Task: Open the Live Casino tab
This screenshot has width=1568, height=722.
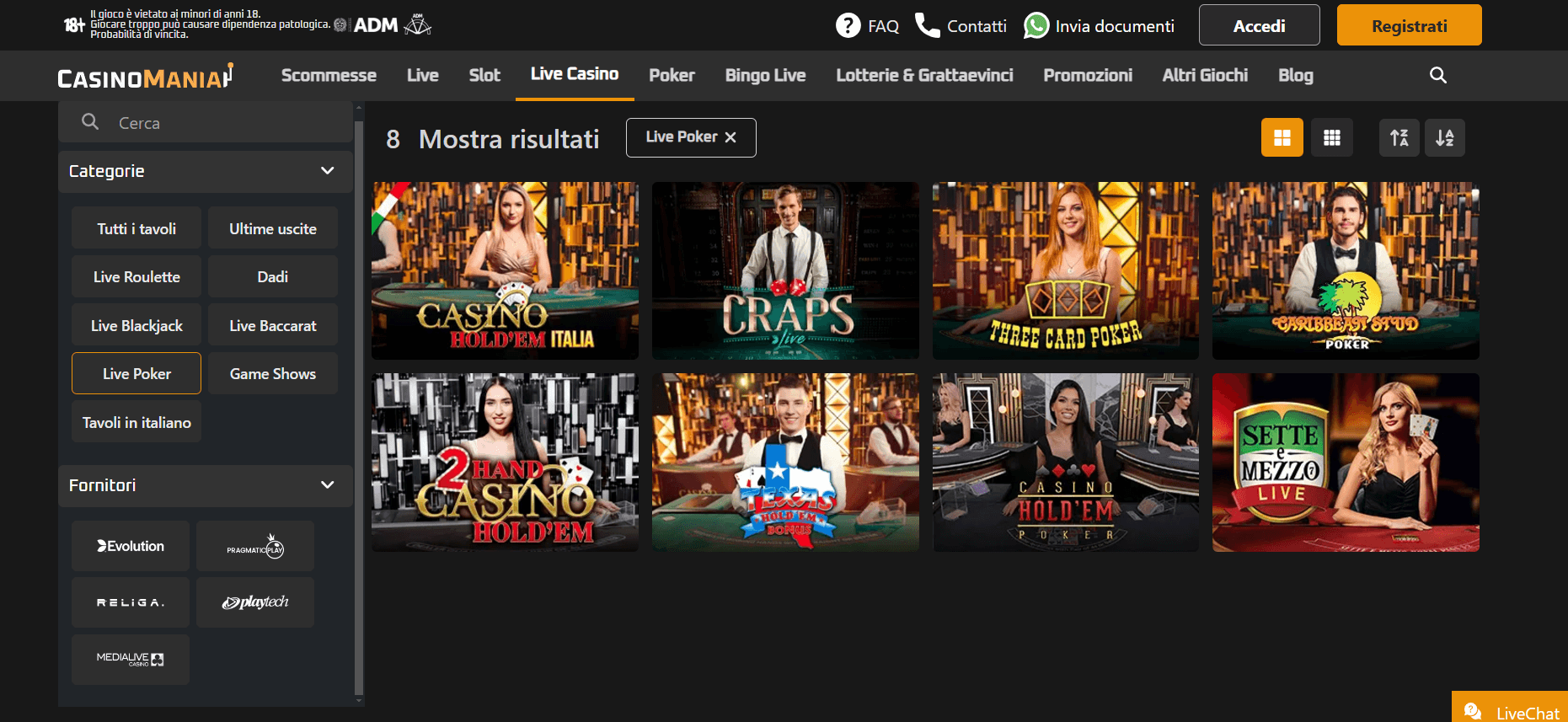Action: click(x=575, y=74)
